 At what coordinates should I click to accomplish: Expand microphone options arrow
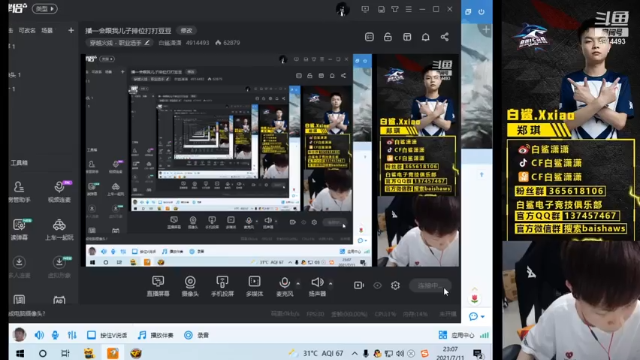coord(298,283)
